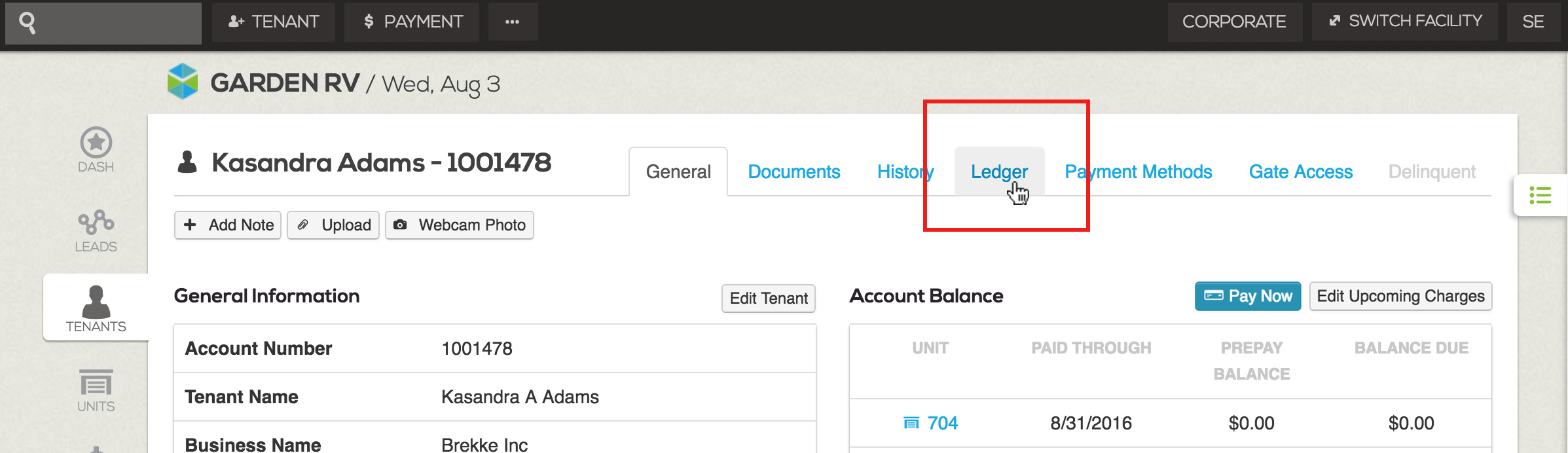Click the Tenant button in top bar
Screen dimensions: 1568x453
pyautogui.click(x=274, y=22)
